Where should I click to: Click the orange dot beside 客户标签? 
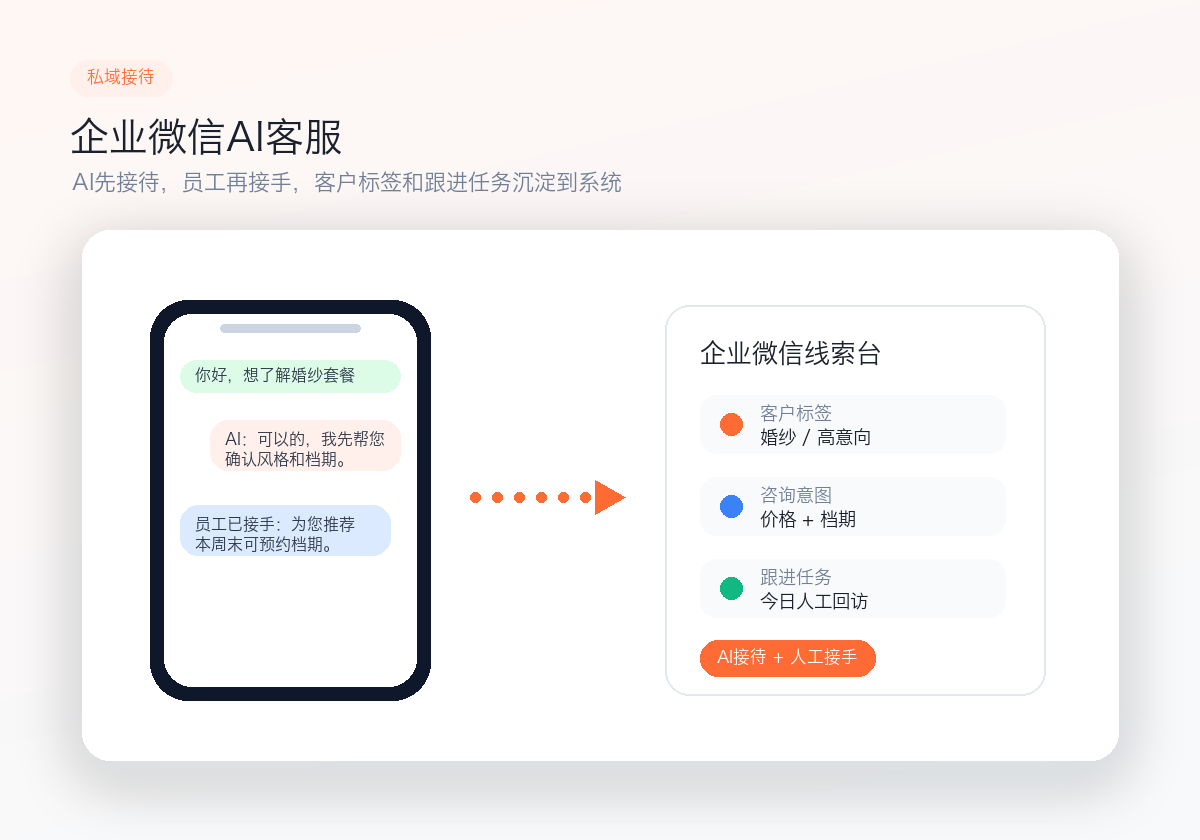[x=731, y=424]
